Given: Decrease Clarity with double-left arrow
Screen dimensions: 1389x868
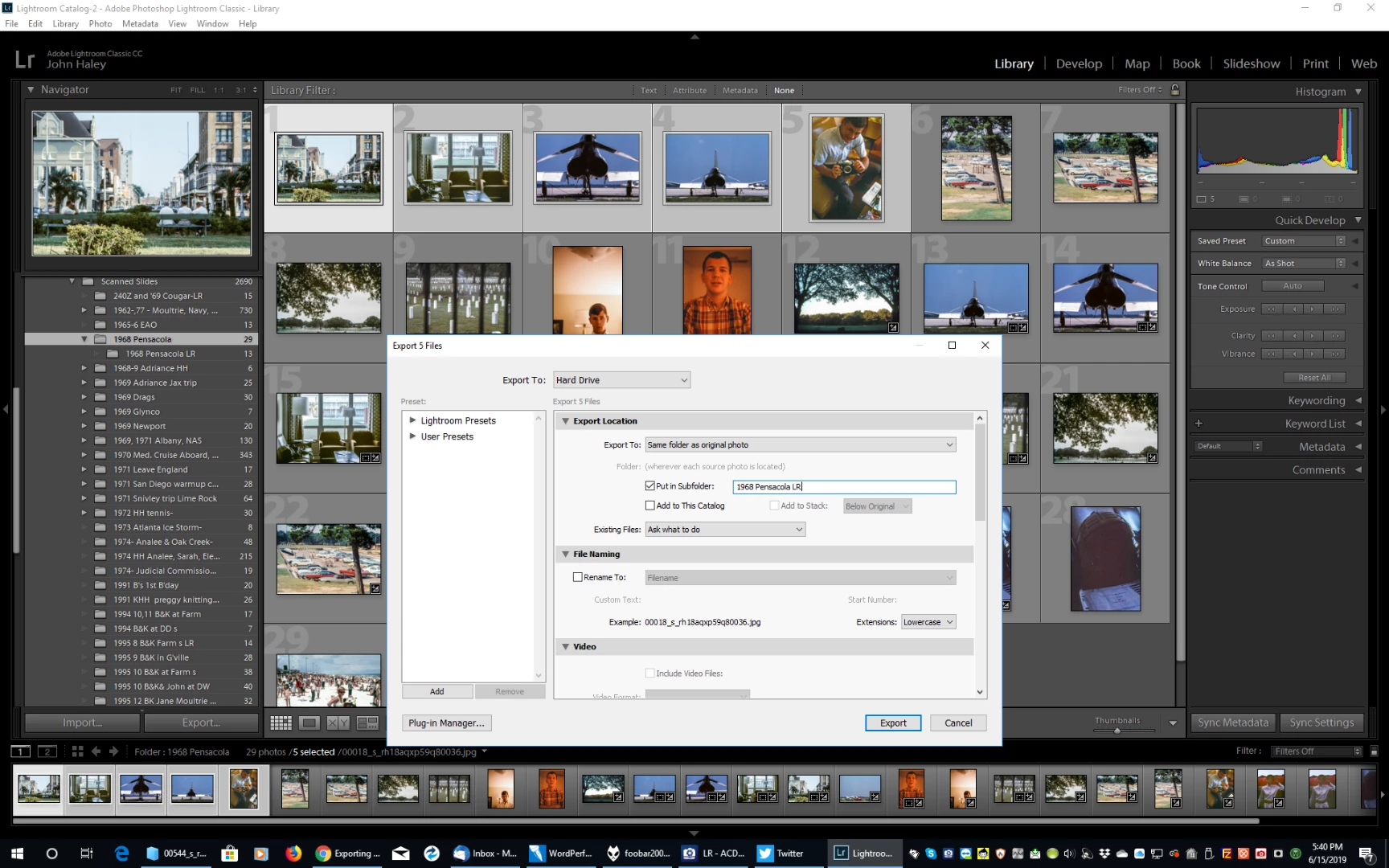Looking at the screenshot, I should pos(1270,335).
